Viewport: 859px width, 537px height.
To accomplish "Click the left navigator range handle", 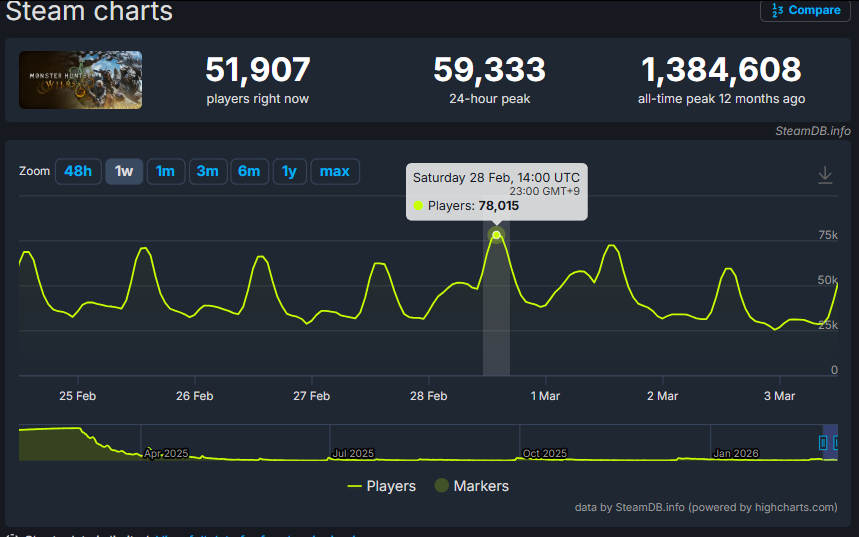I will (823, 442).
